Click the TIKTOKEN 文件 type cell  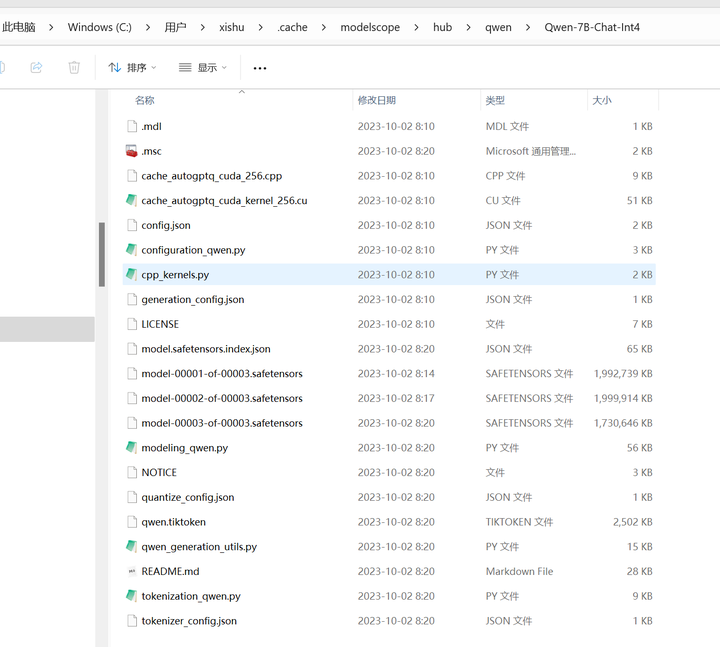[519, 522]
